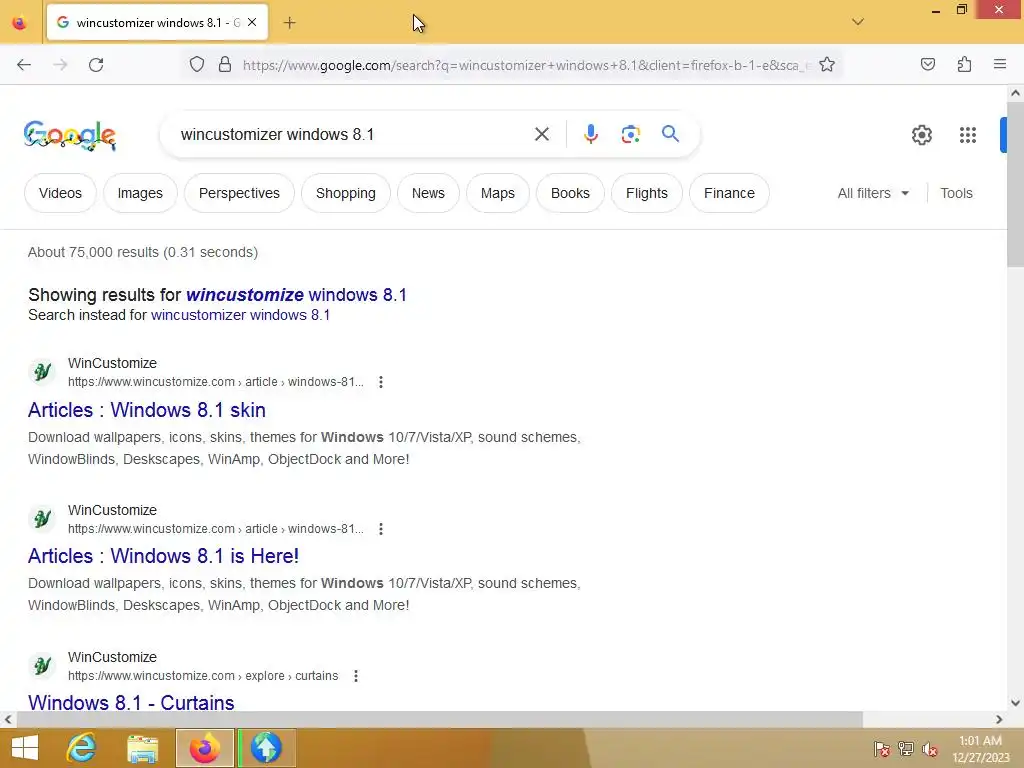
Task: Click into the Google search field
Action: [353, 135]
